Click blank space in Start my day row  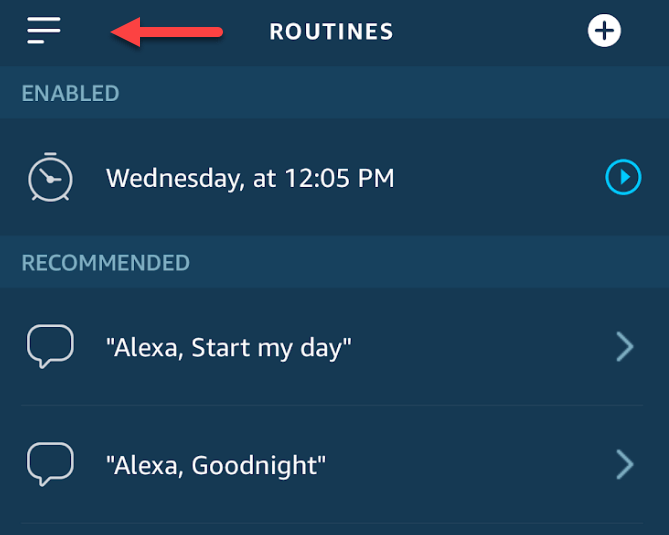[482, 348]
